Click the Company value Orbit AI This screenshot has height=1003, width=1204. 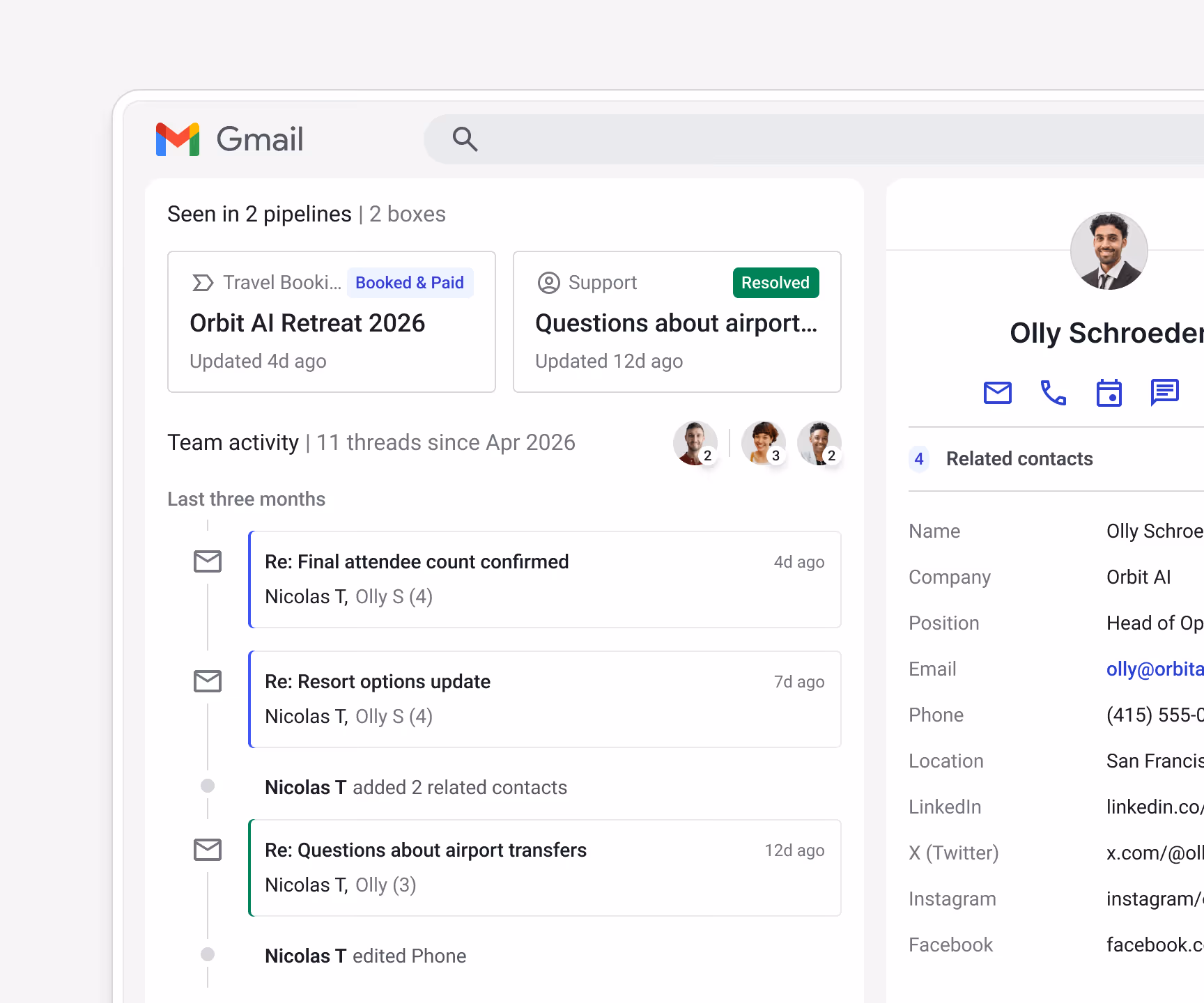coord(1139,577)
